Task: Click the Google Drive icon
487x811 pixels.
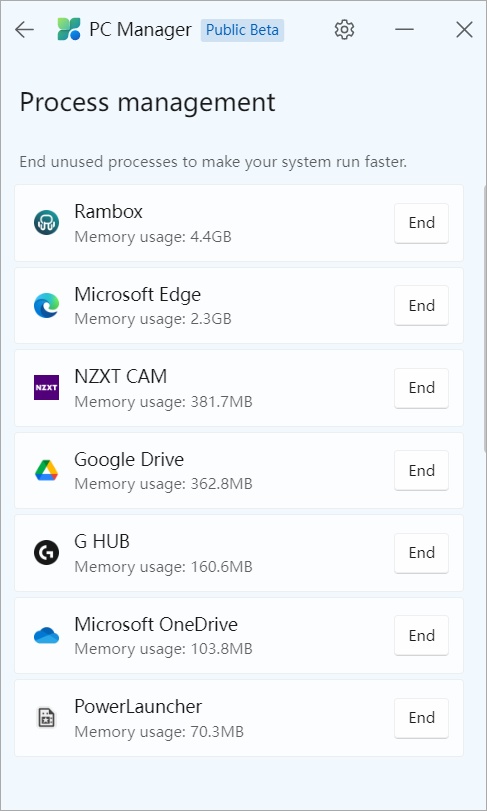Action: pyautogui.click(x=47, y=470)
